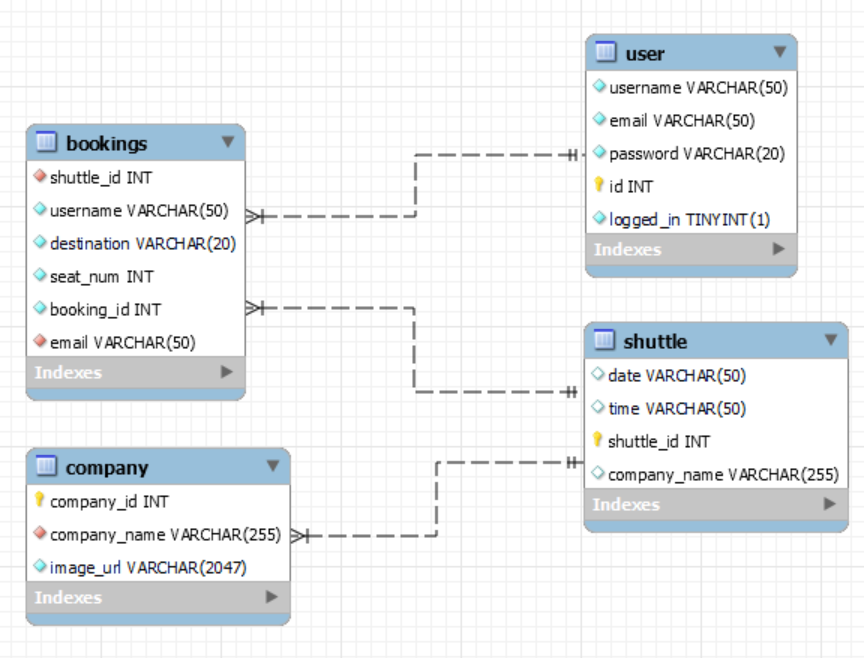Click the company table icon
The image size is (864, 658).
tap(46, 466)
